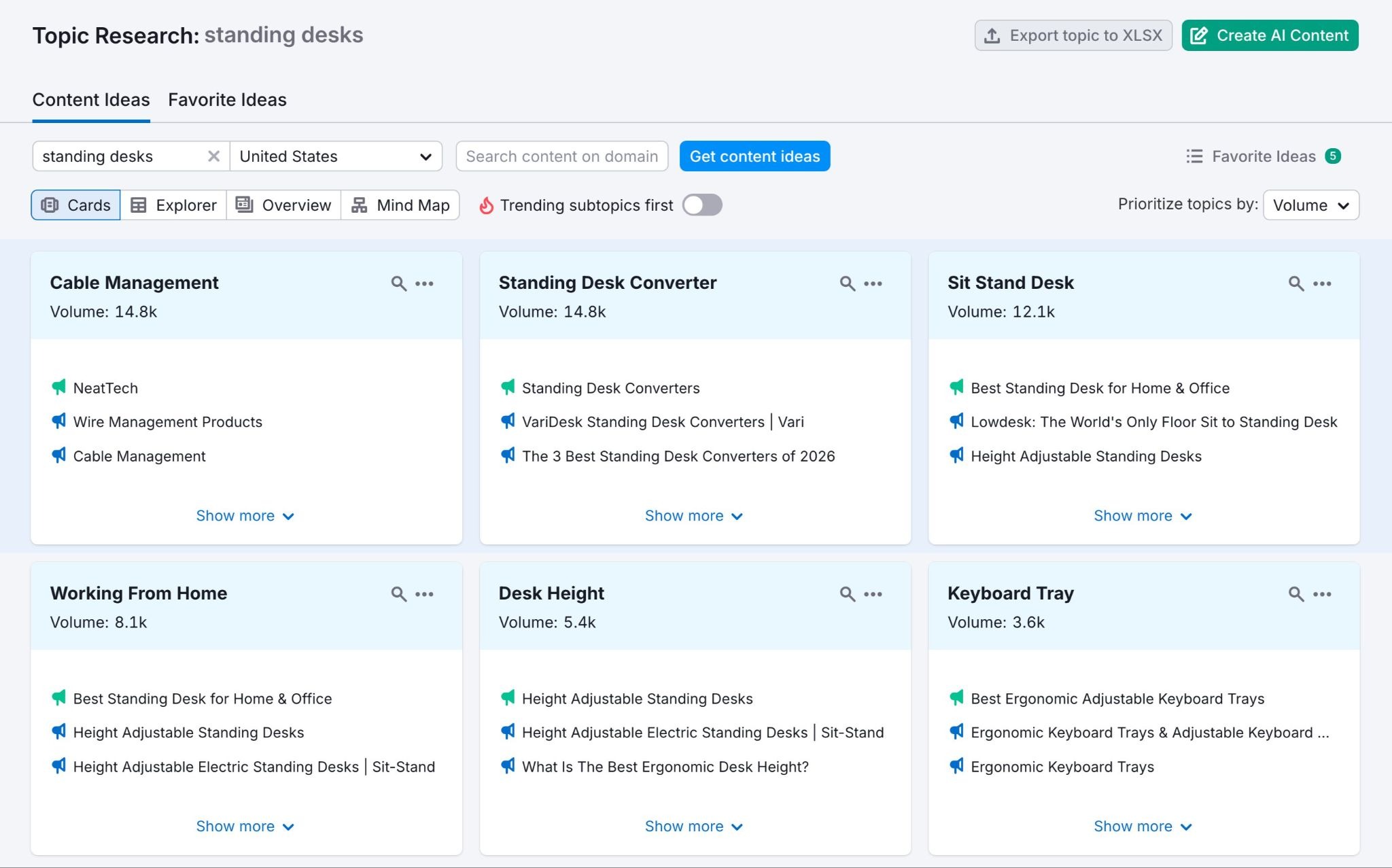Click megaphone icon beside Lowdesk headline
1392x868 pixels.
(x=956, y=421)
